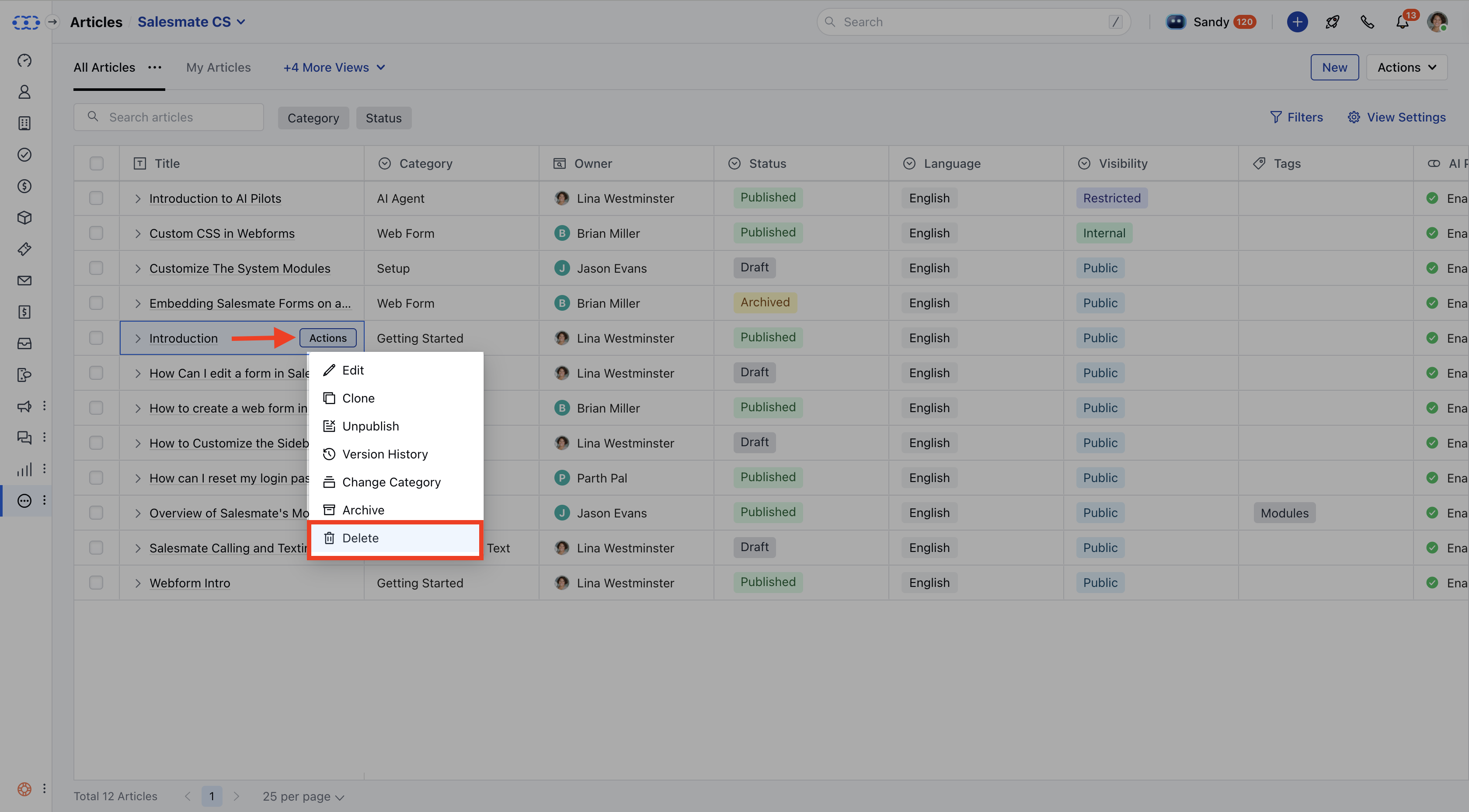Open the Deals dollar sidebar icon
1469x812 pixels.
[x=24, y=186]
